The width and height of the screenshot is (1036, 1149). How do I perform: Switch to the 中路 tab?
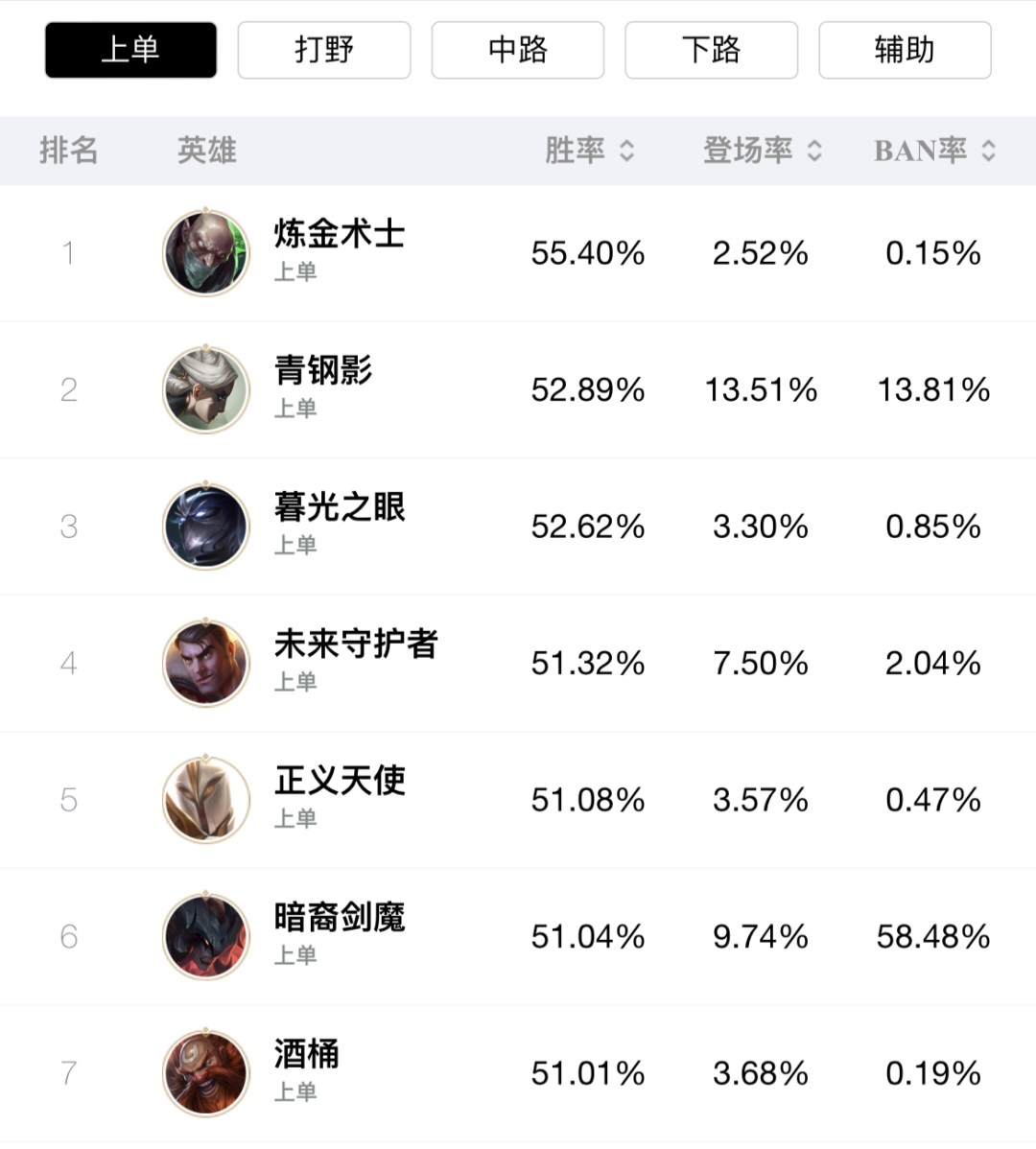[517, 50]
